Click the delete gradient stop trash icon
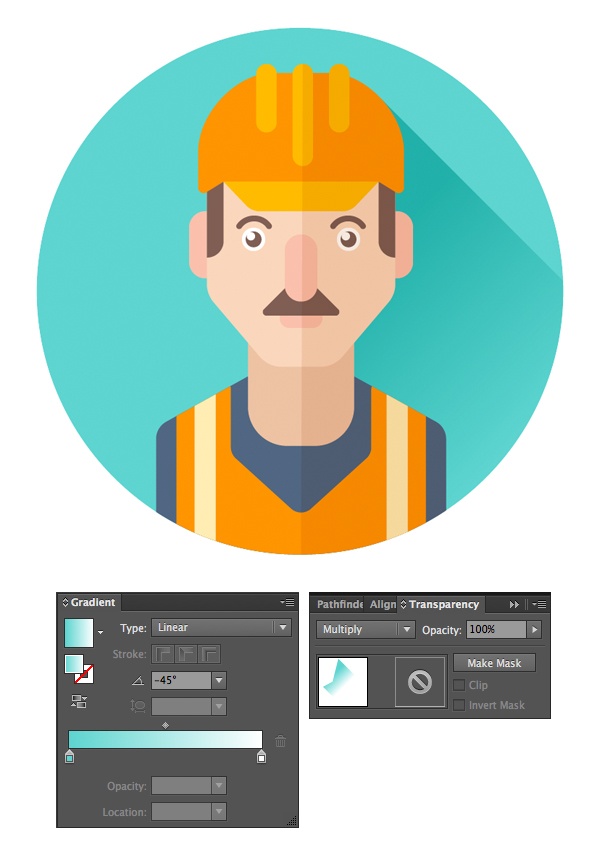This screenshot has height=844, width=600. click(280, 741)
